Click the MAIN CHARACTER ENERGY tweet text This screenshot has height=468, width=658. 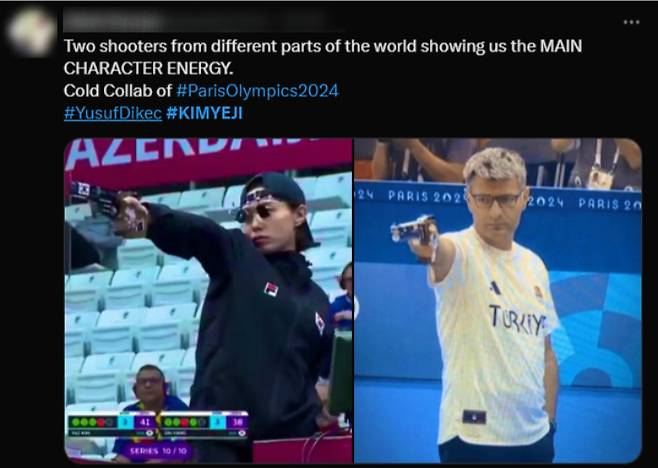[323, 57]
